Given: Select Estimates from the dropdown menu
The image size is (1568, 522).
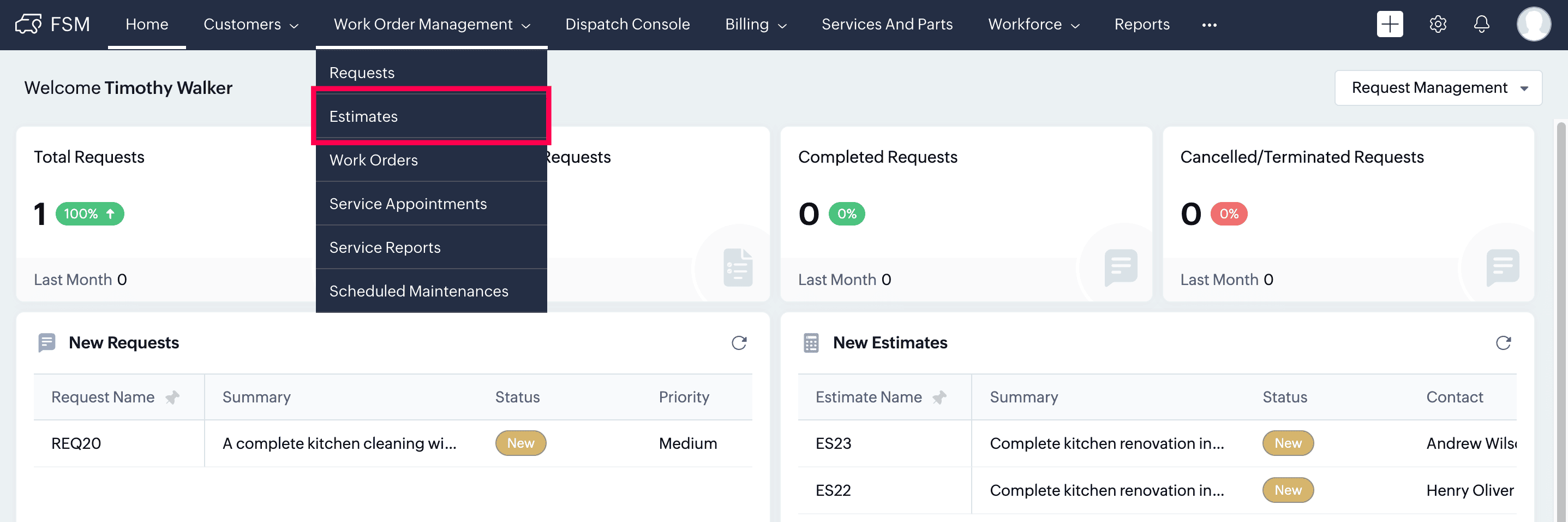Looking at the screenshot, I should click(x=363, y=116).
